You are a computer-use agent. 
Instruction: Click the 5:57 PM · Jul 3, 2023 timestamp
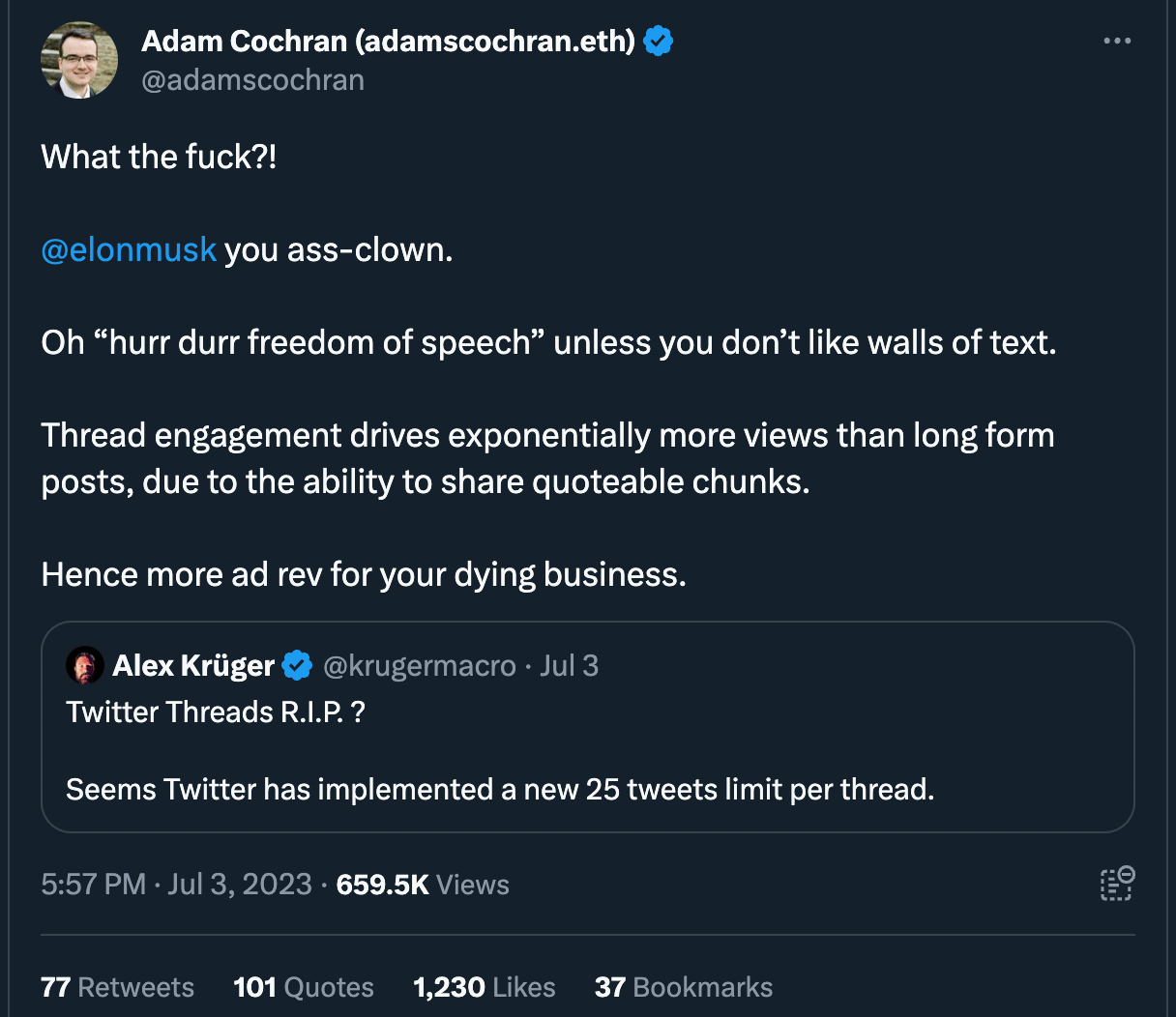pos(176,885)
